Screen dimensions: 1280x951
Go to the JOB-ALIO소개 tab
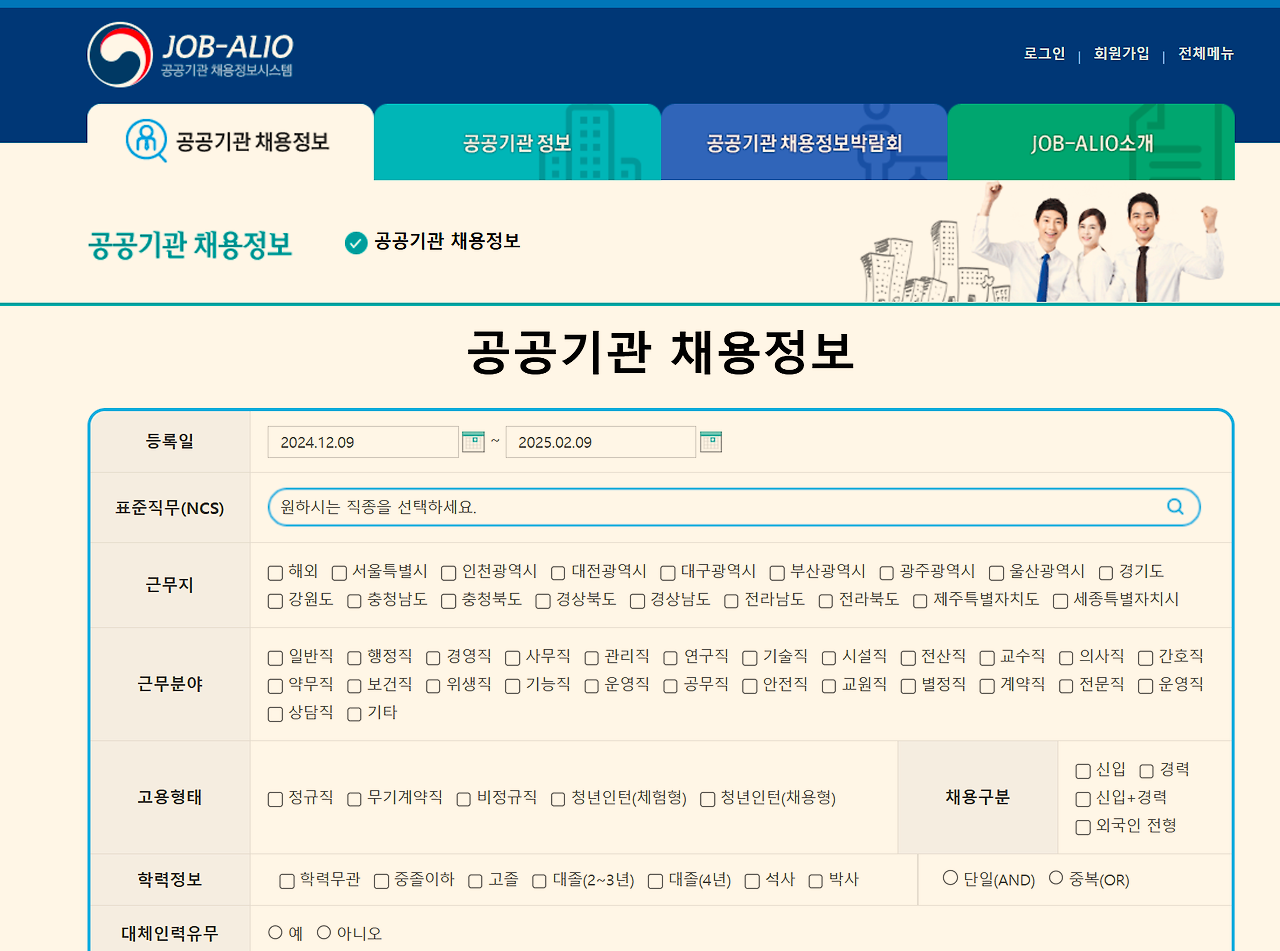[x=1091, y=142]
